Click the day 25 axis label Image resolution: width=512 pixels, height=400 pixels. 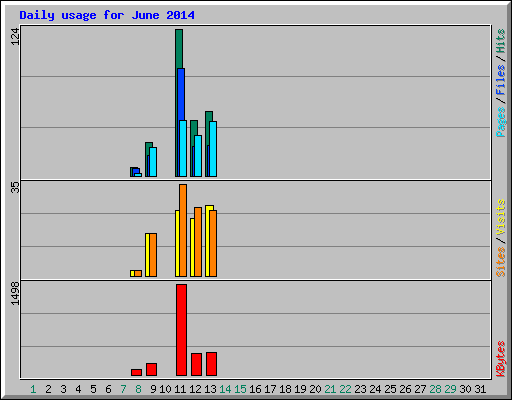(x=390, y=389)
